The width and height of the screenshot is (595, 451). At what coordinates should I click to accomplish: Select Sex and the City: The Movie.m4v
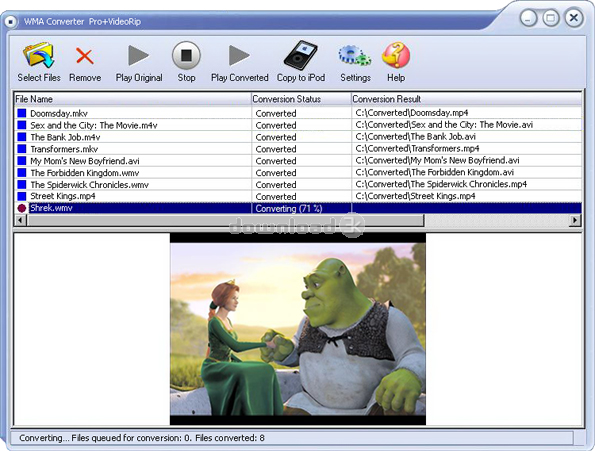[298, 125]
